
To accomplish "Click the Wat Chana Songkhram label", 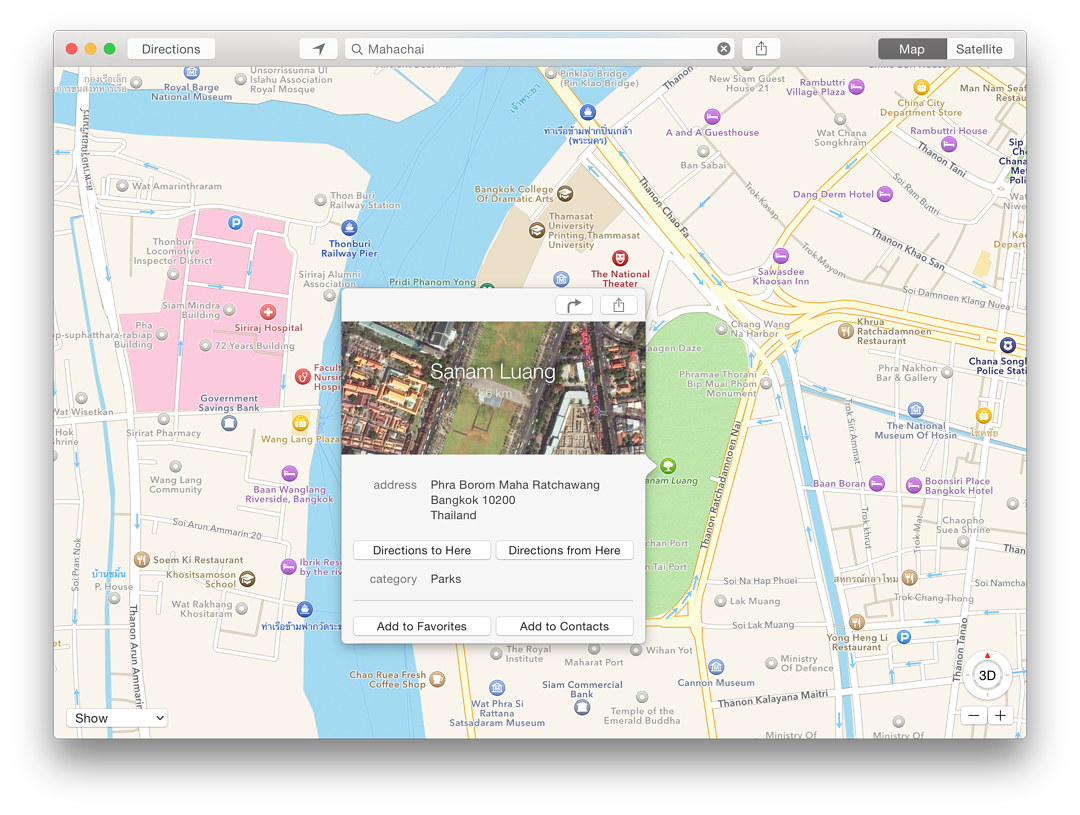I will [840, 138].
